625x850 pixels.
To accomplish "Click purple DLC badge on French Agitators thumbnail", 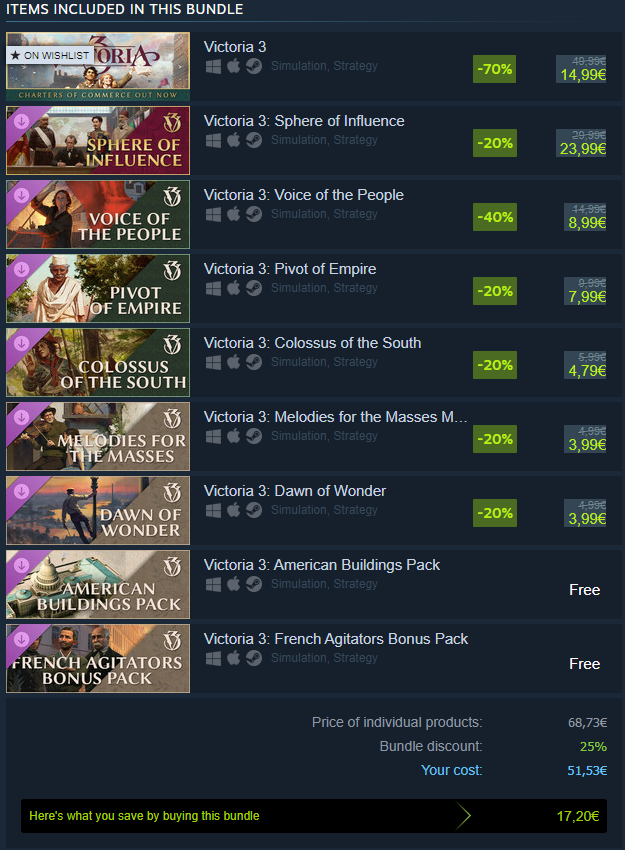I will pyautogui.click(x=22, y=639).
